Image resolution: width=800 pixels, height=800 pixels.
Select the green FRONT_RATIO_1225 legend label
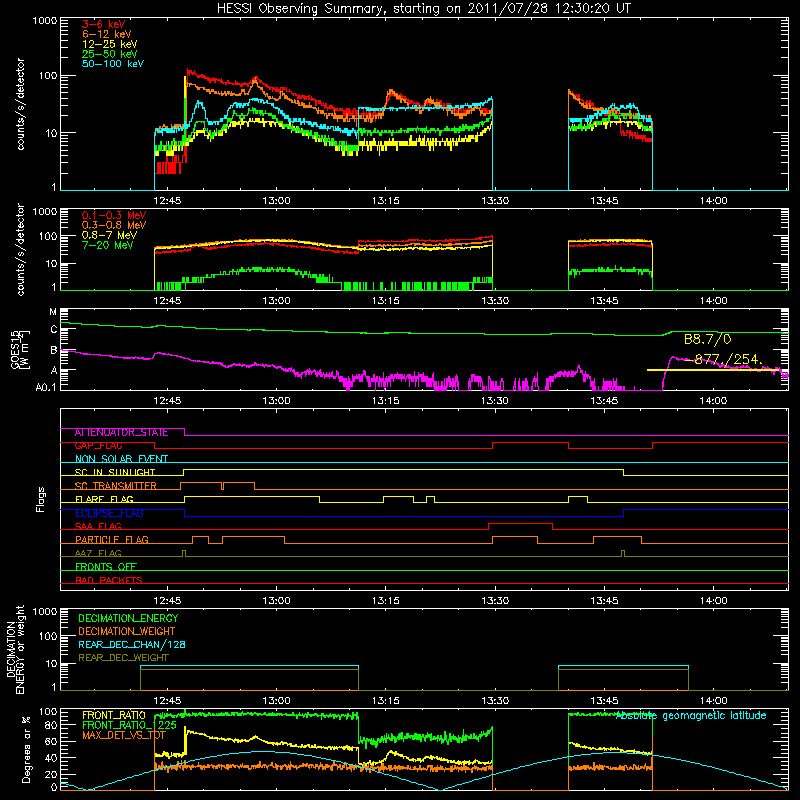pos(130,725)
